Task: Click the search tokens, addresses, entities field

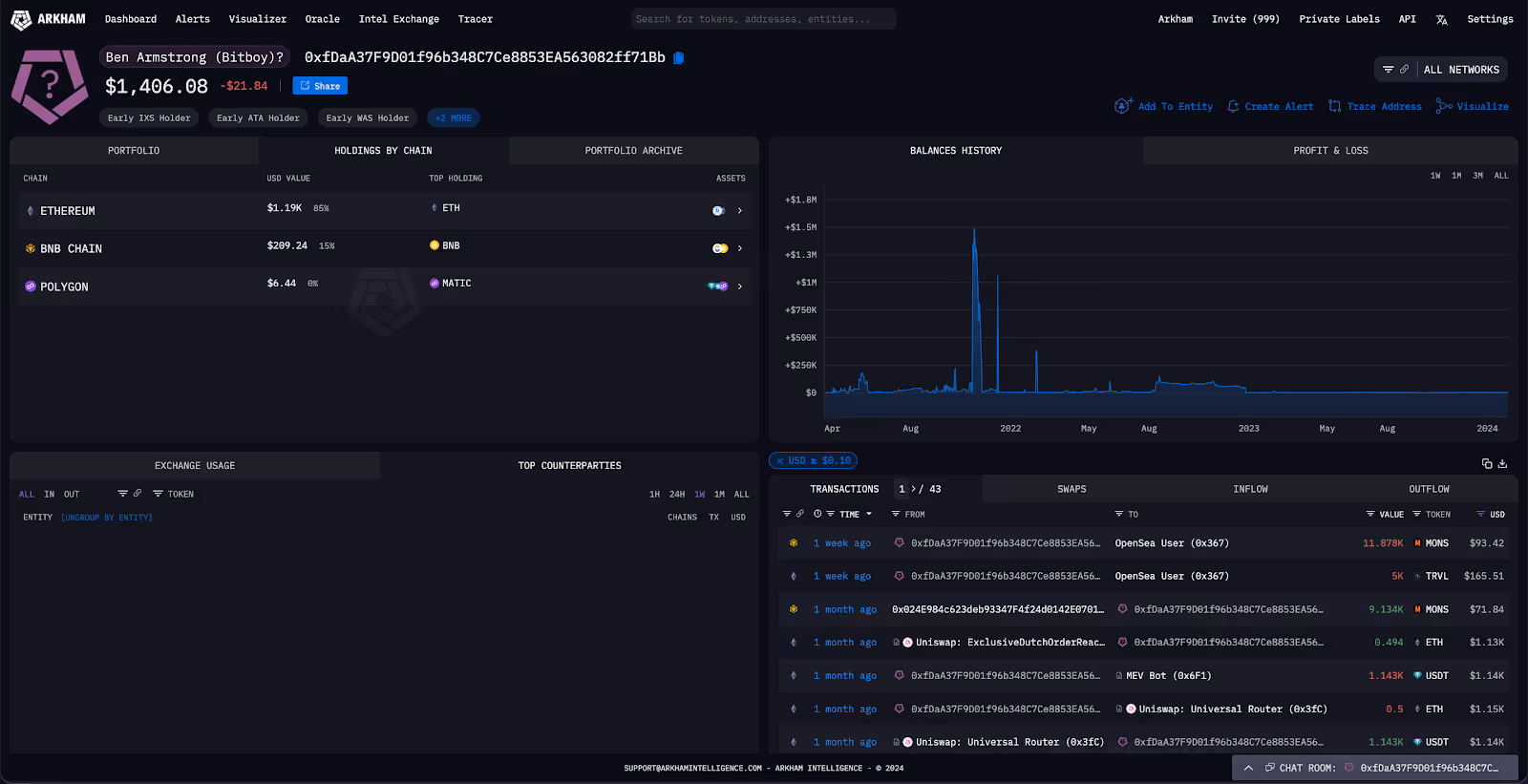Action: (764, 19)
